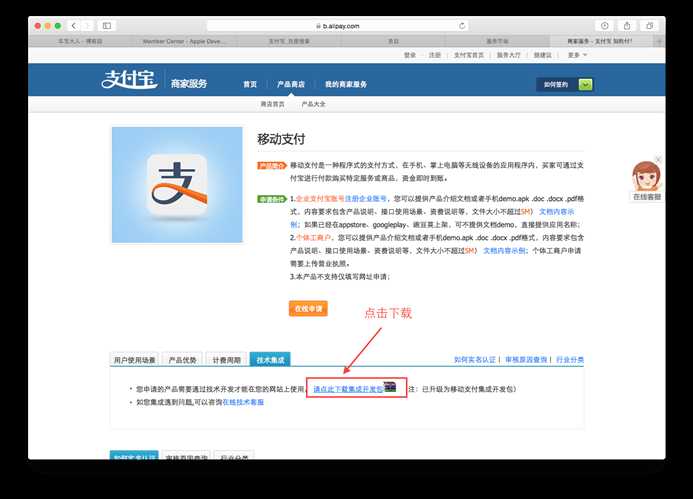Click the 个体工商户 orange link

pos(313,238)
